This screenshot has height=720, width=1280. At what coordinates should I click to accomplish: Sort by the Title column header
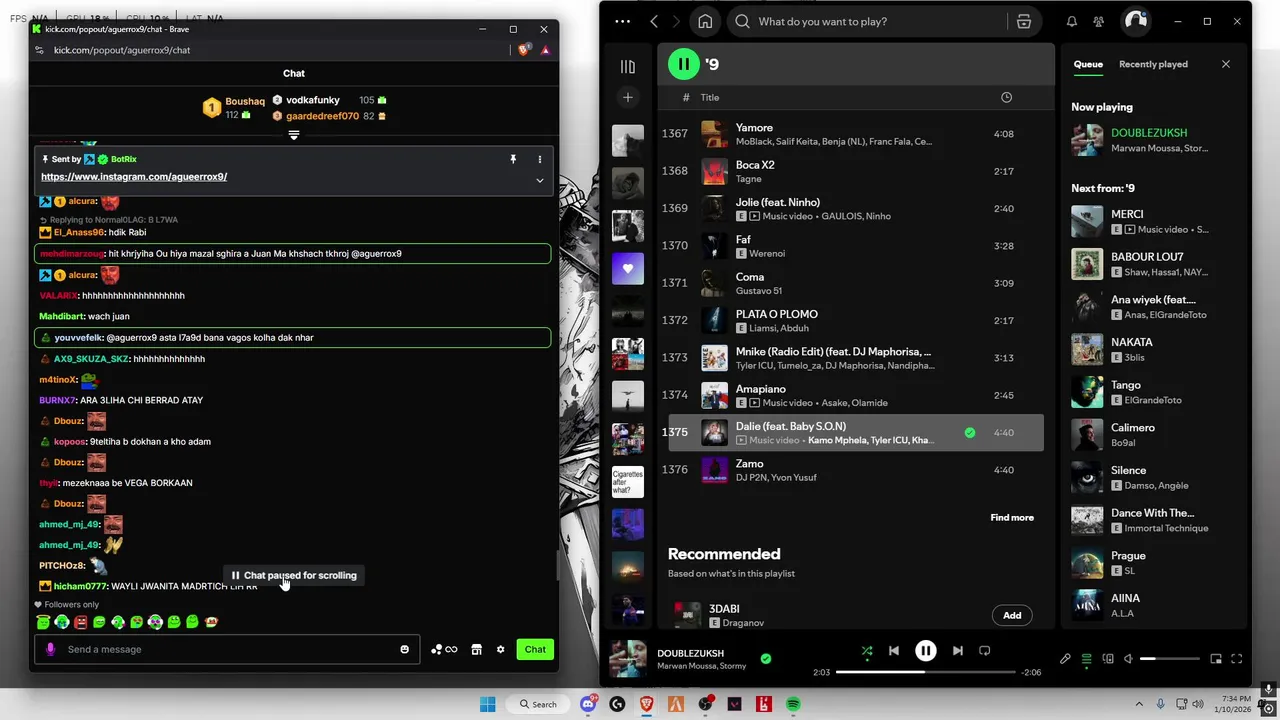click(x=710, y=97)
